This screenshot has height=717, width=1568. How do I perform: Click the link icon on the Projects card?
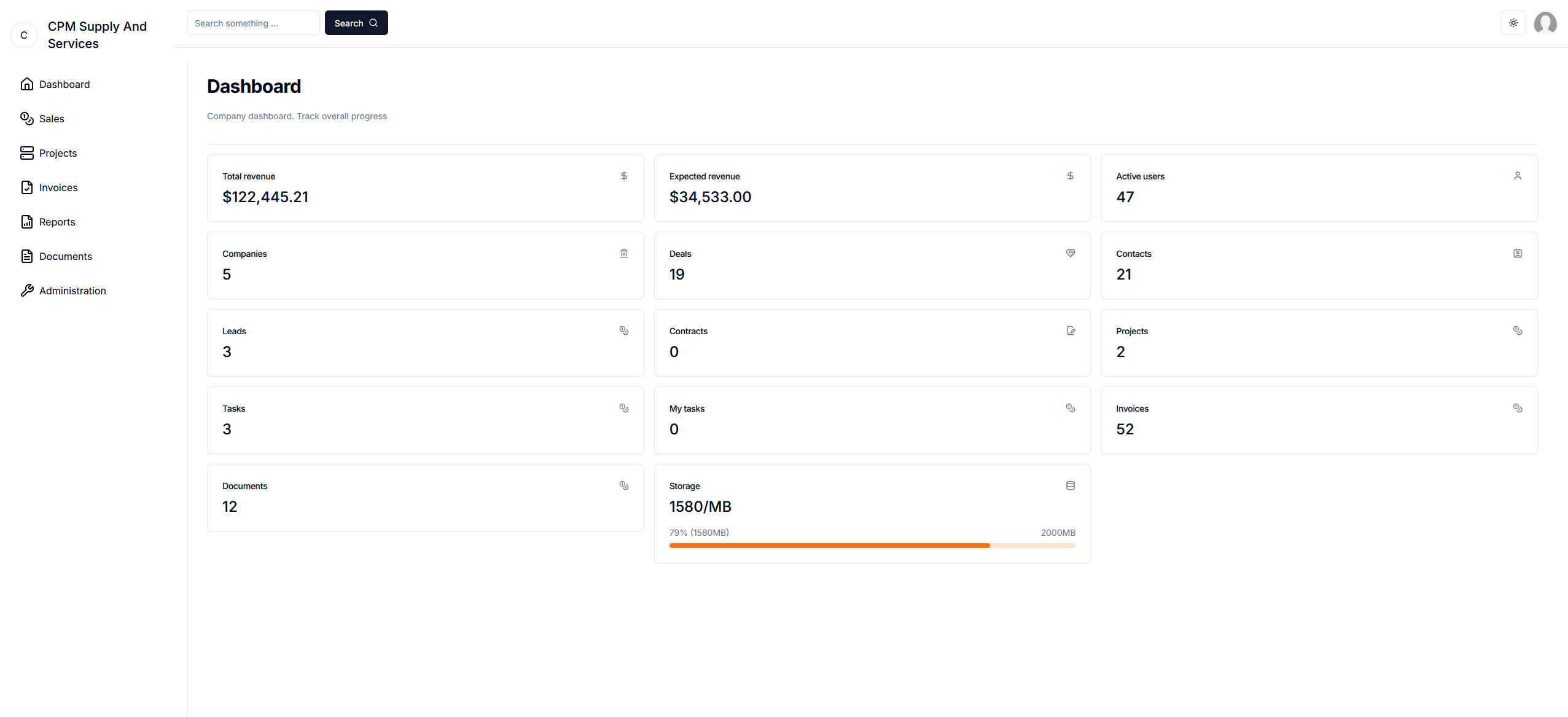pyautogui.click(x=1517, y=331)
